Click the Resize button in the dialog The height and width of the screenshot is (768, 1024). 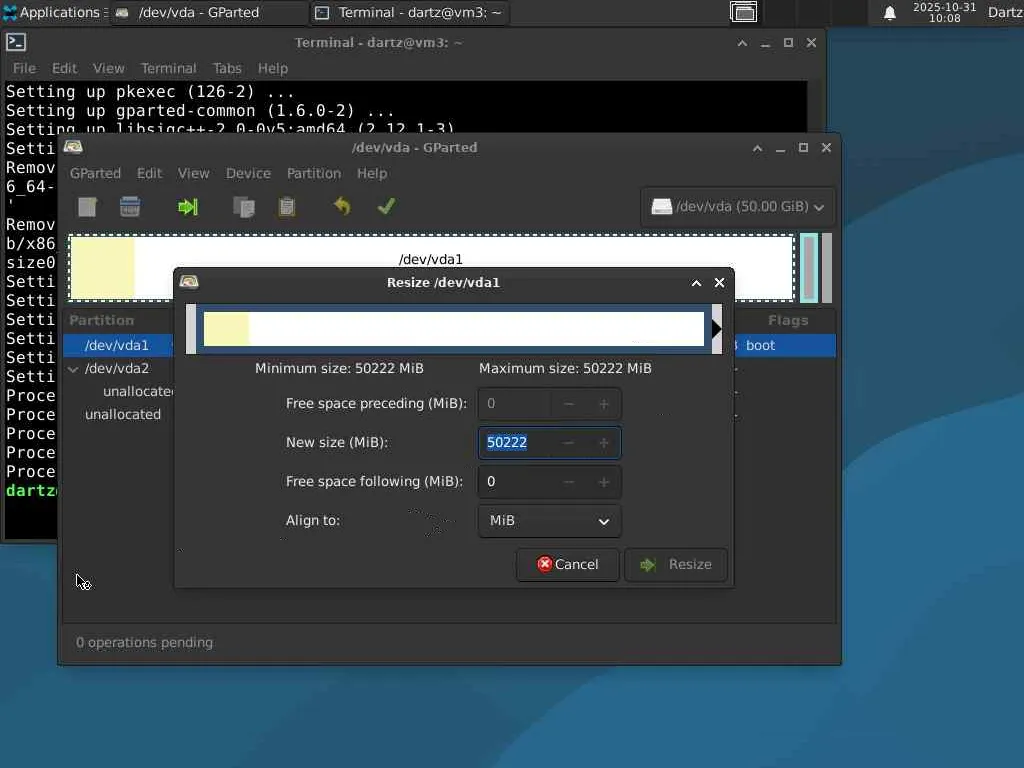pos(676,564)
